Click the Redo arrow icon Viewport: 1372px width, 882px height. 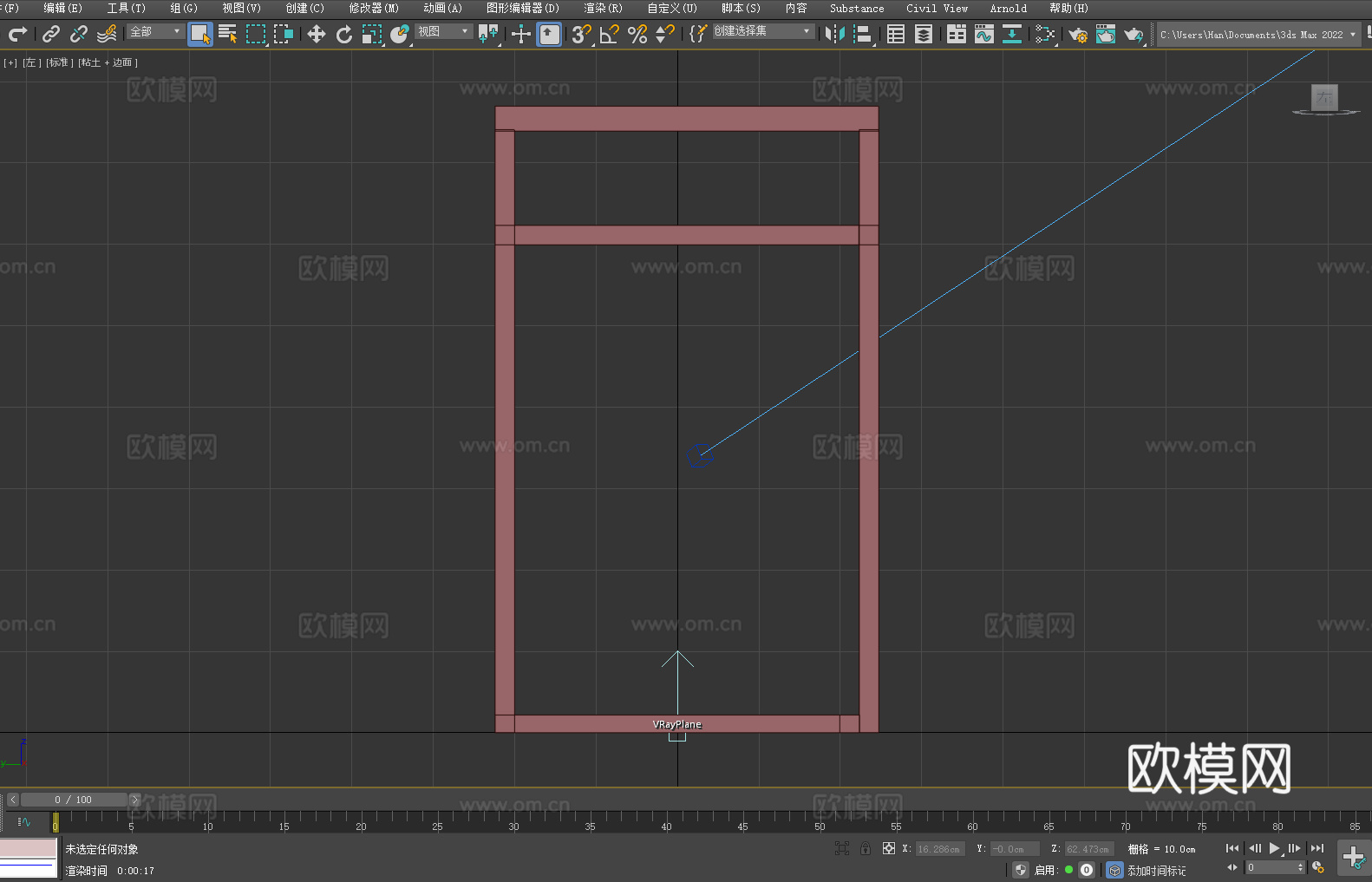coord(17,34)
